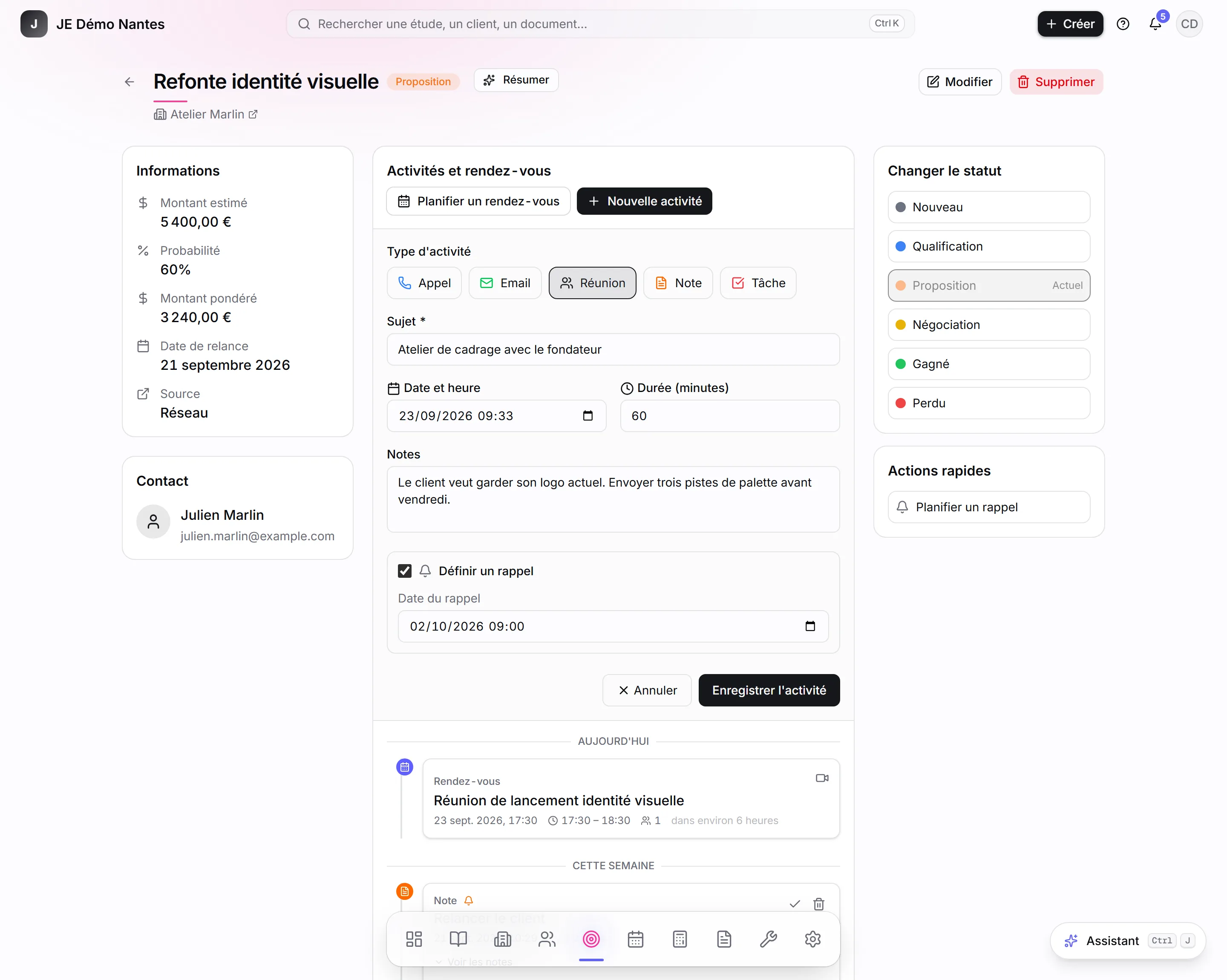This screenshot has width=1227, height=980.
Task: Open calendar picker for Date du rappel
Action: coord(810,627)
